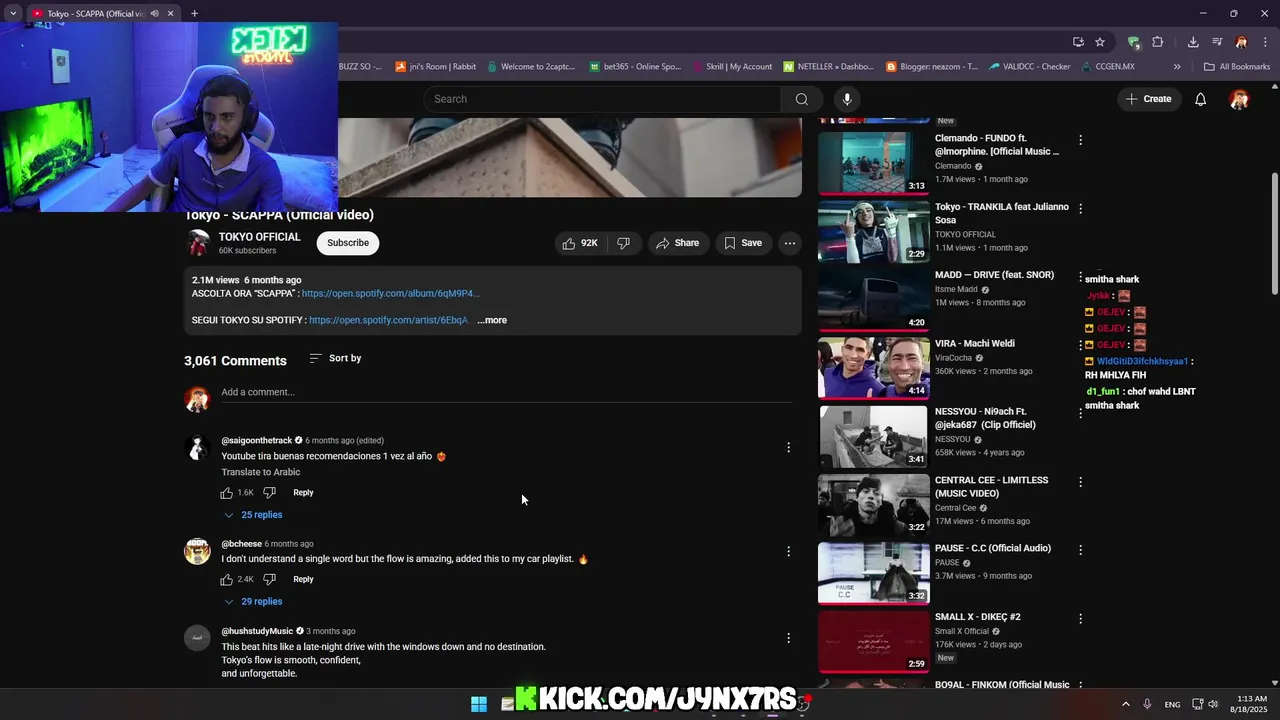
Task: Open the tab search dropdown arrow
Action: pyautogui.click(x=12, y=14)
